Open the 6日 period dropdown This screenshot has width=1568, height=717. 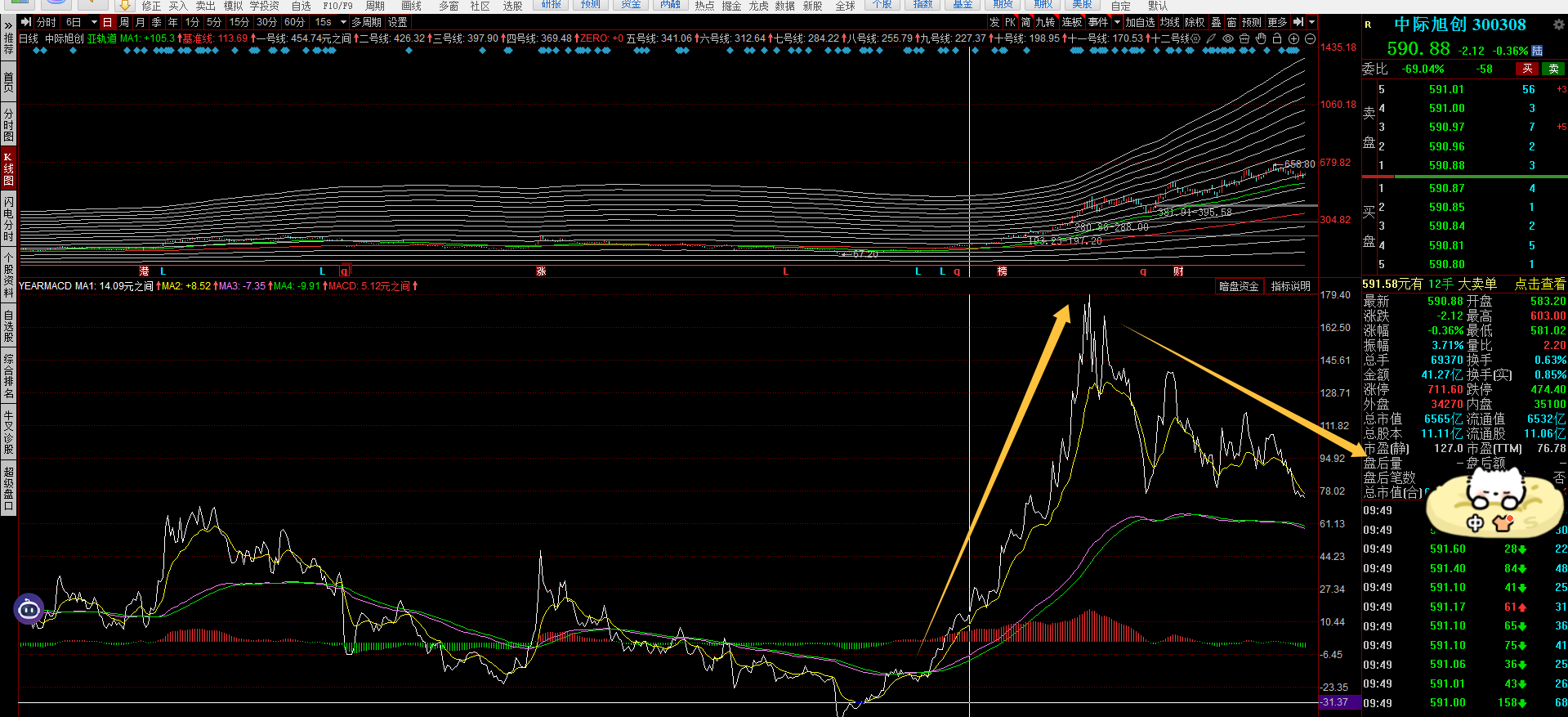(81, 22)
